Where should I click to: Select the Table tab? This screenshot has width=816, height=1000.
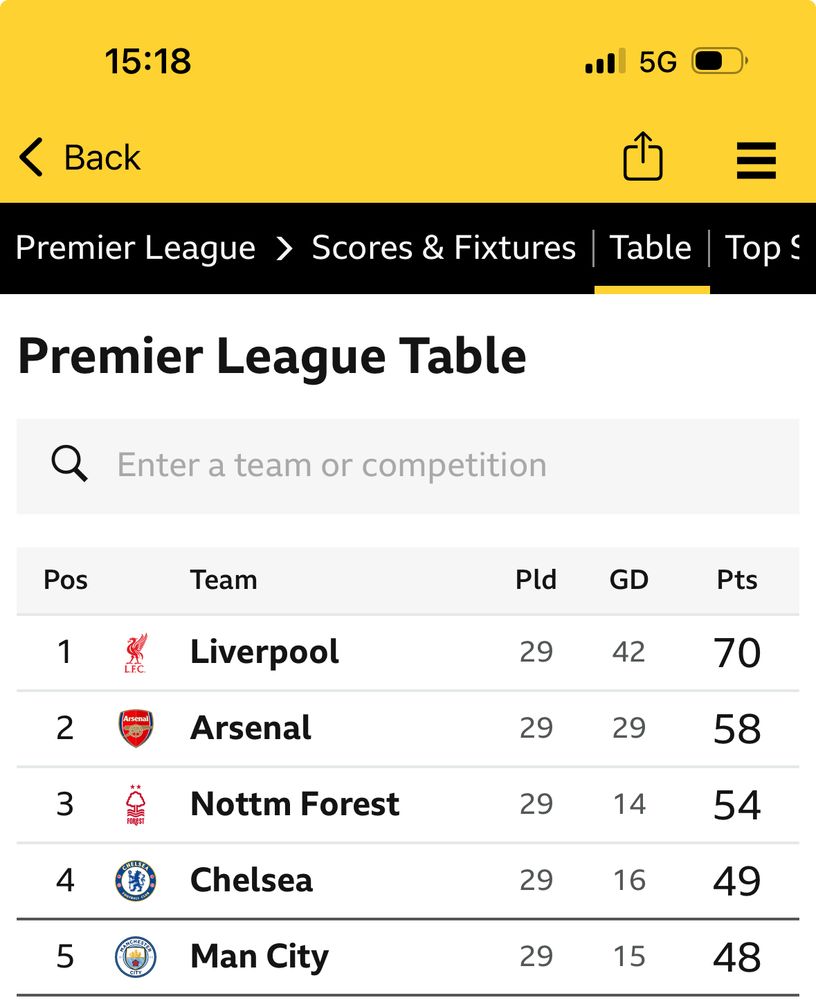tap(650, 247)
